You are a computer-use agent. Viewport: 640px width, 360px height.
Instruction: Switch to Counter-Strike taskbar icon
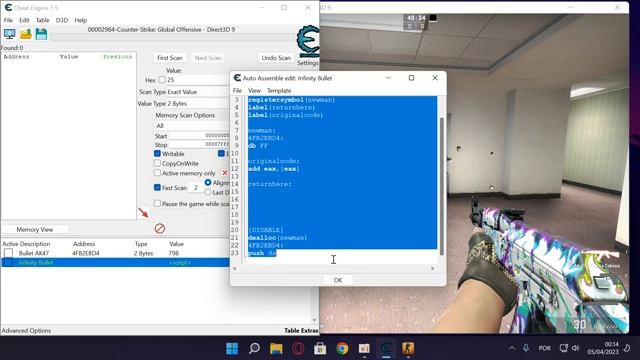(408, 348)
